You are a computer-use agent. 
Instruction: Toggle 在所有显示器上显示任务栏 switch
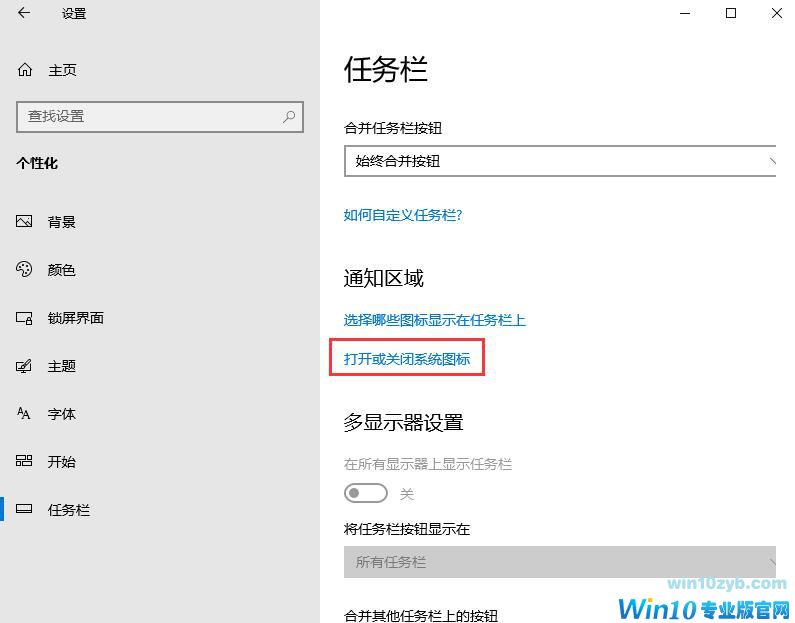coord(366,493)
